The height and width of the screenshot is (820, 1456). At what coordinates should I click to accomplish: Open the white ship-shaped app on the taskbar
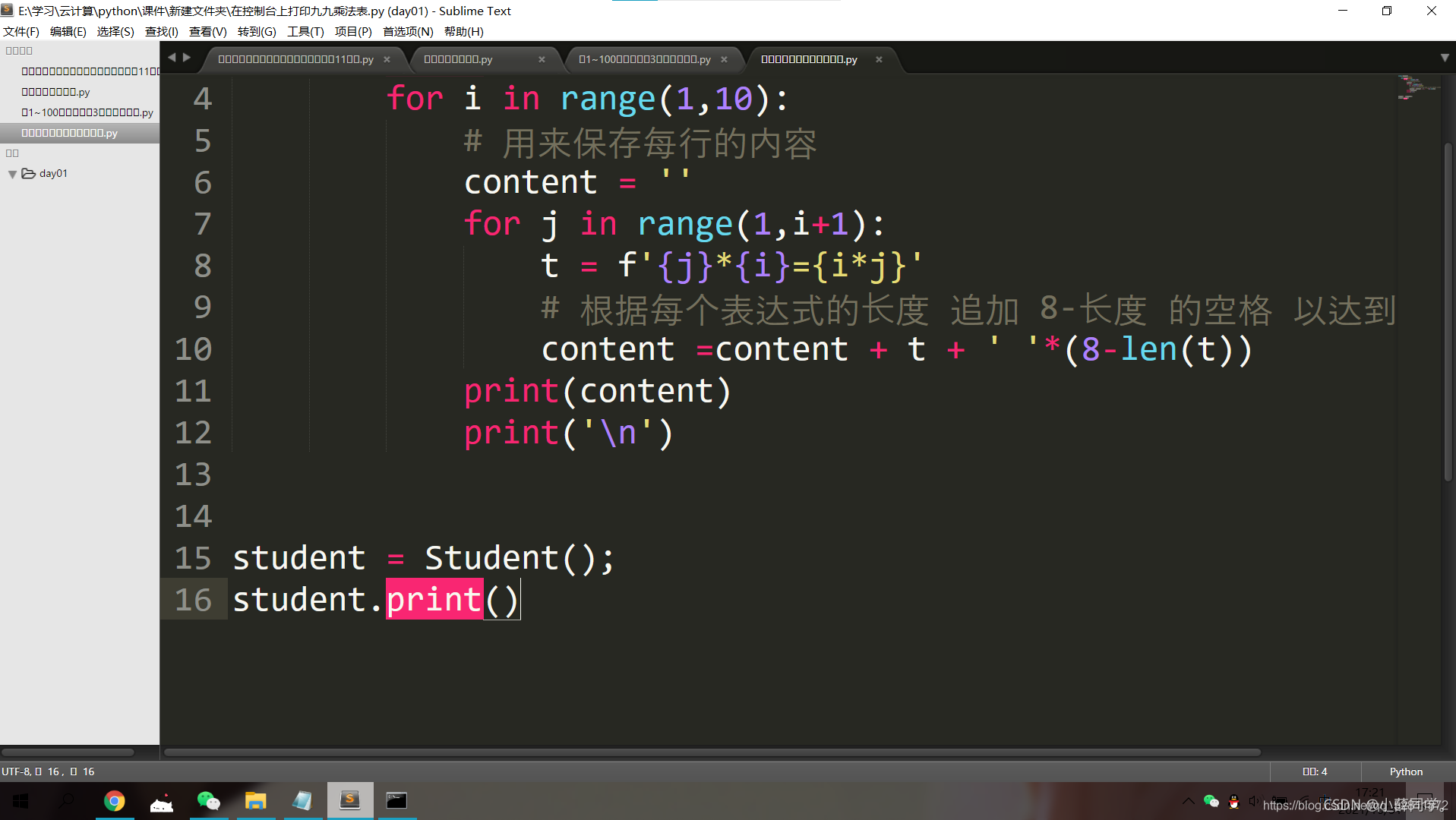[x=162, y=801]
